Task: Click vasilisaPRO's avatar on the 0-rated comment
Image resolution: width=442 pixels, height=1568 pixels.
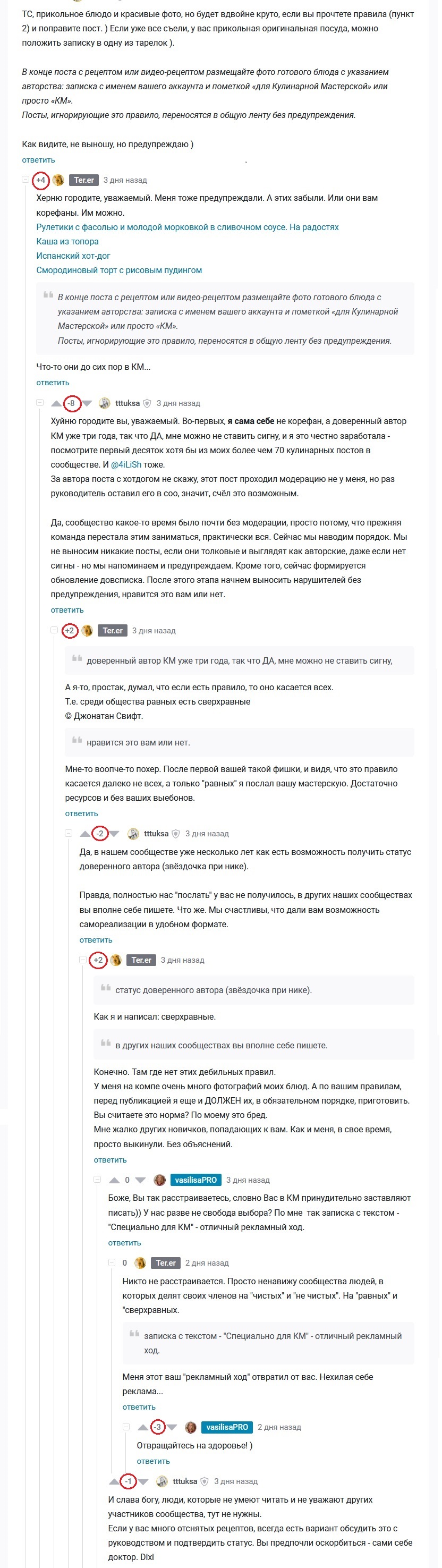Action: pos(159,1180)
